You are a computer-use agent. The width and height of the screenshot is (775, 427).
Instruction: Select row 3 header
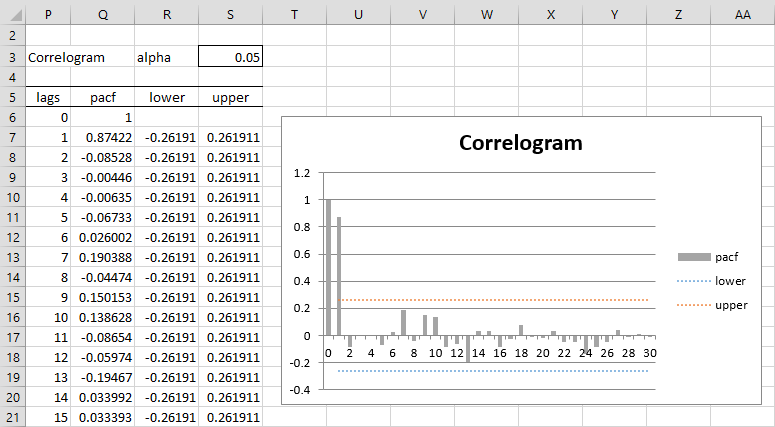tap(12, 56)
